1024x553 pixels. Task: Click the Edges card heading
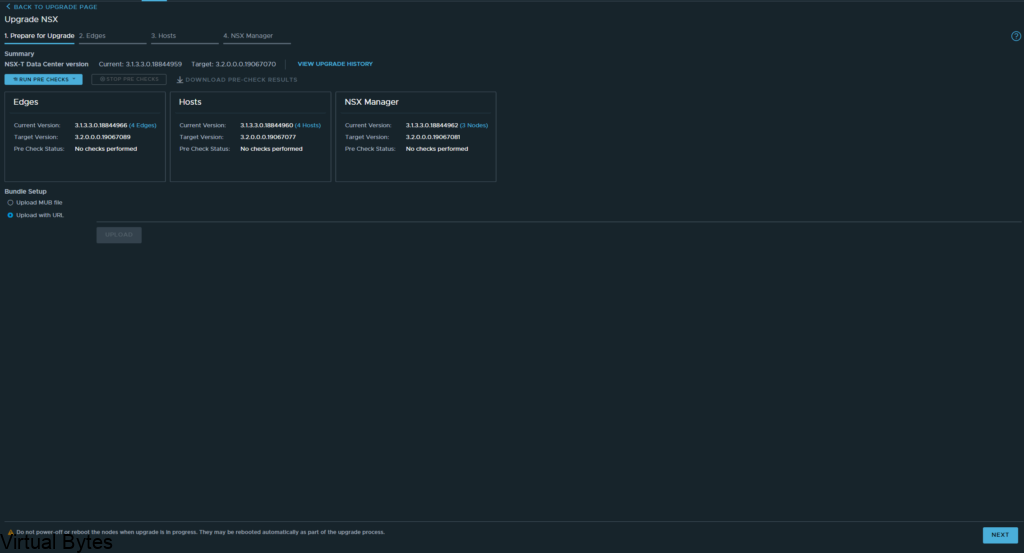25,102
